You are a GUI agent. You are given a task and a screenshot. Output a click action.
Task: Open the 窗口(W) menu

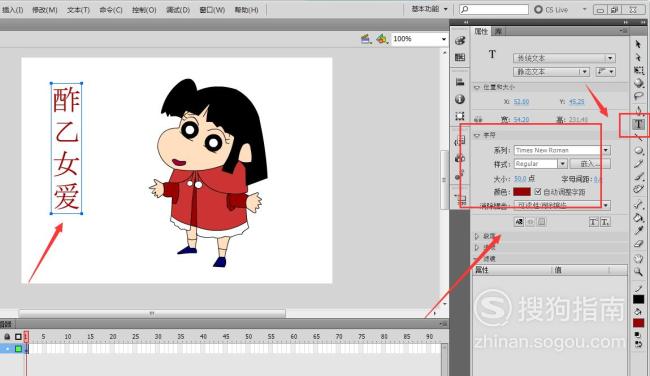click(x=212, y=10)
